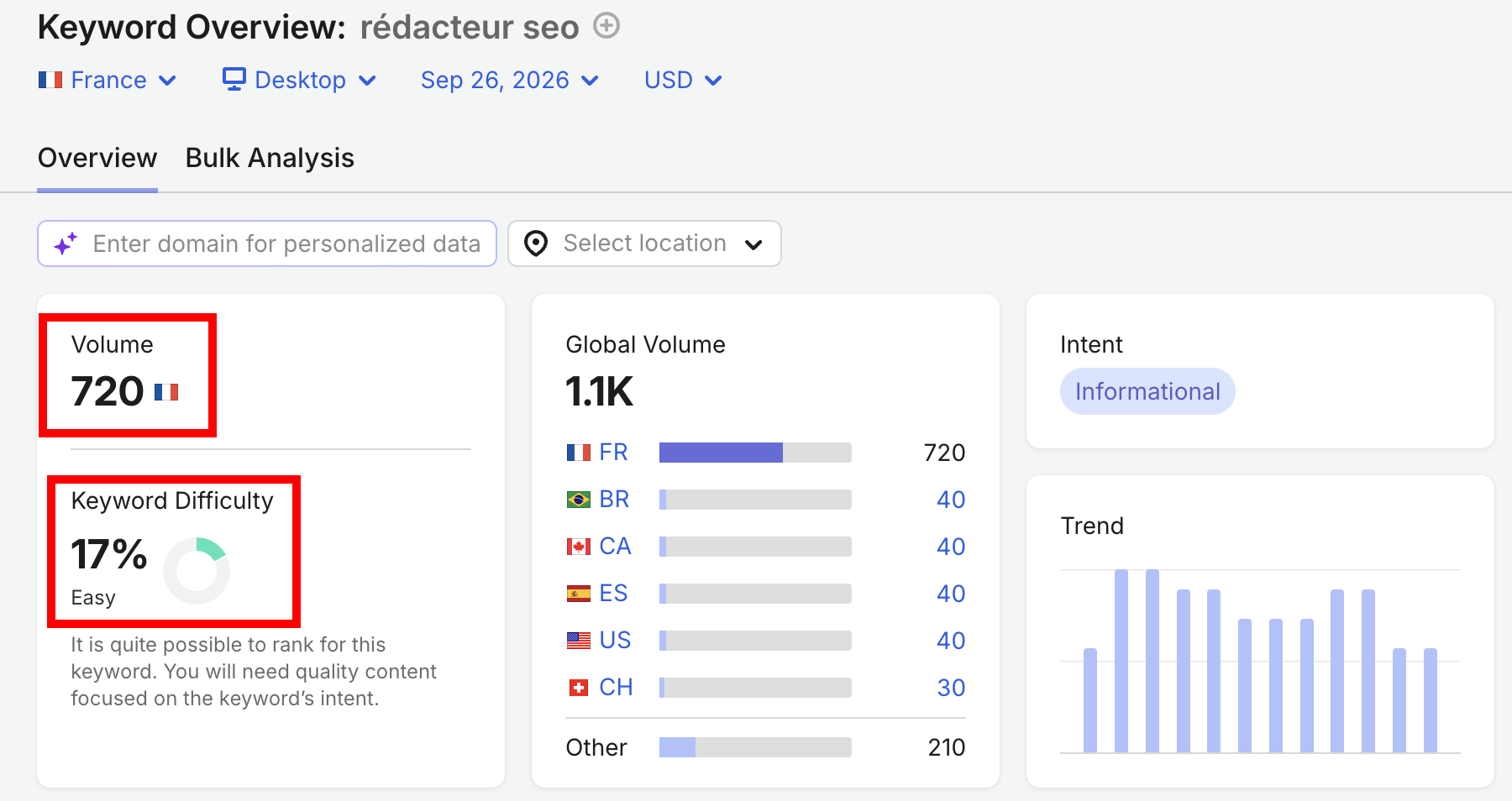Open the Sep 26, 2026 date dropdown
This screenshot has height=801, width=1512.
coord(510,80)
